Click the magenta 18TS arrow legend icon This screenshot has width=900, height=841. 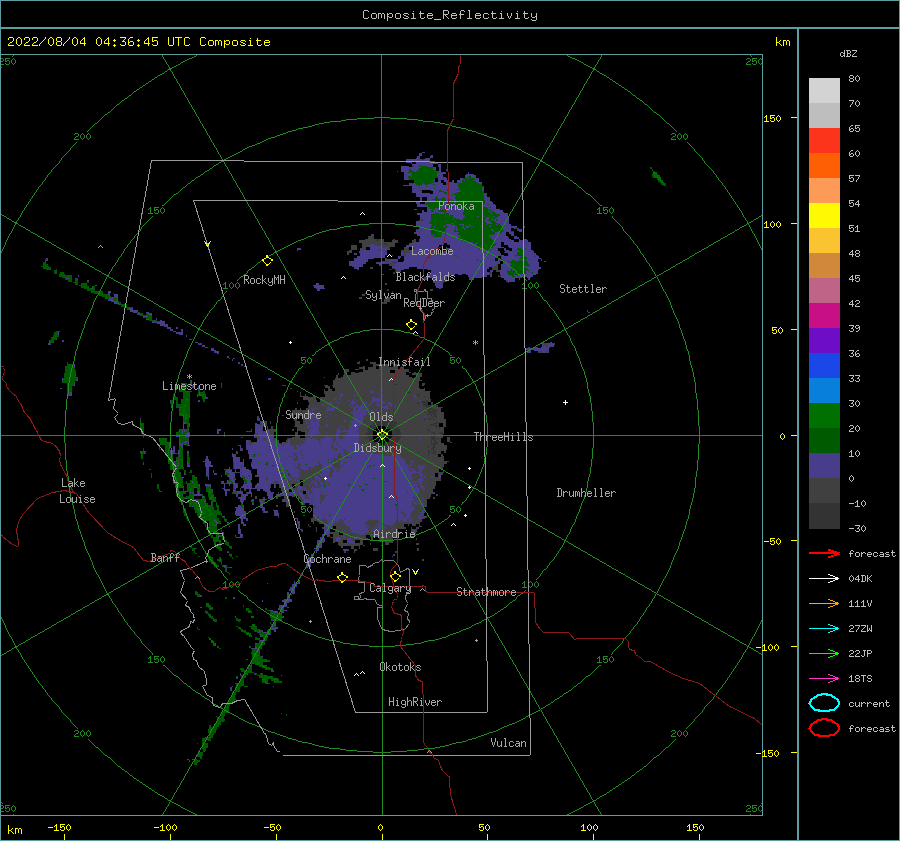pos(824,679)
